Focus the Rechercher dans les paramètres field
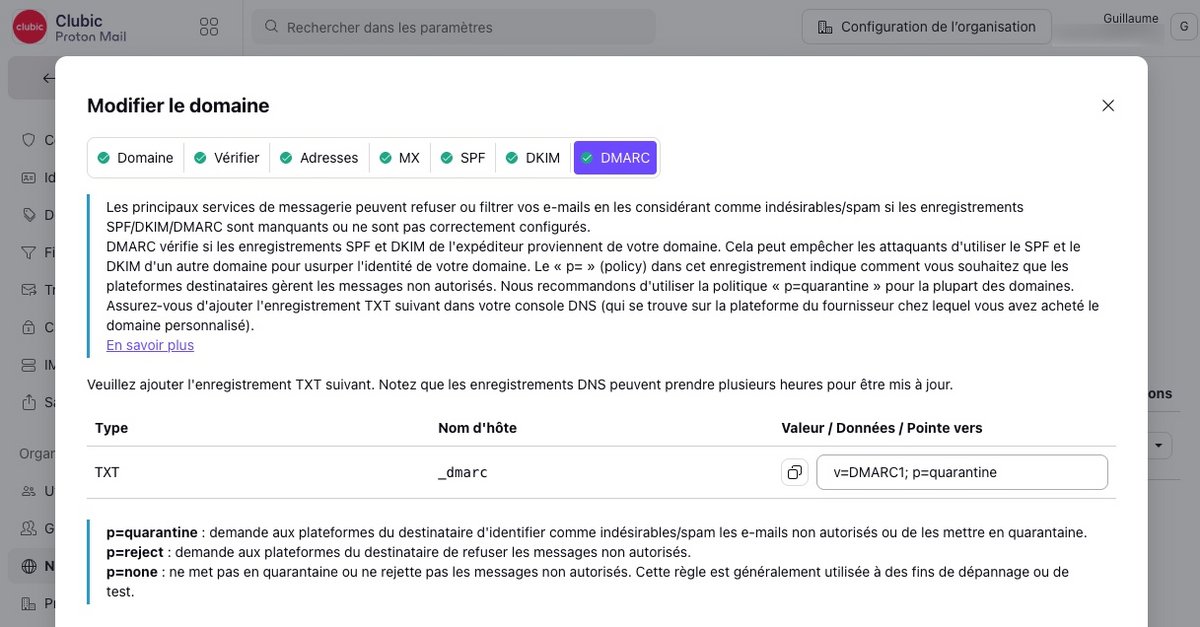 pyautogui.click(x=453, y=27)
